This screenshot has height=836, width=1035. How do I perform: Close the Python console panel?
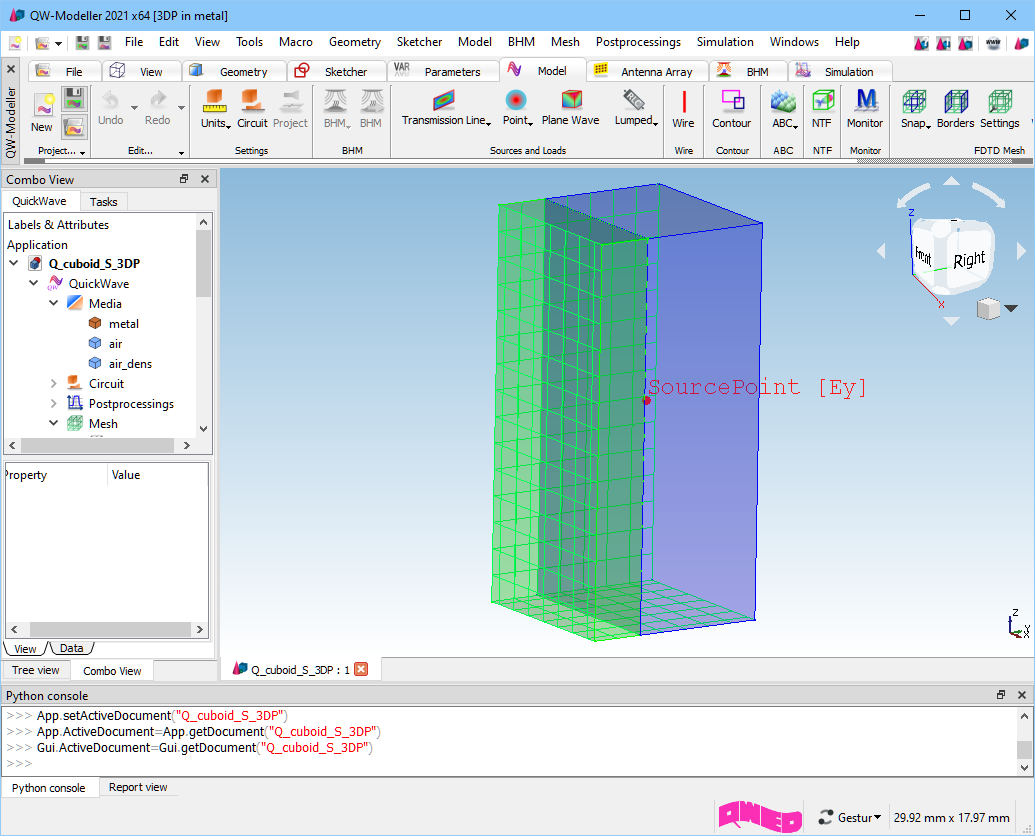1021,695
